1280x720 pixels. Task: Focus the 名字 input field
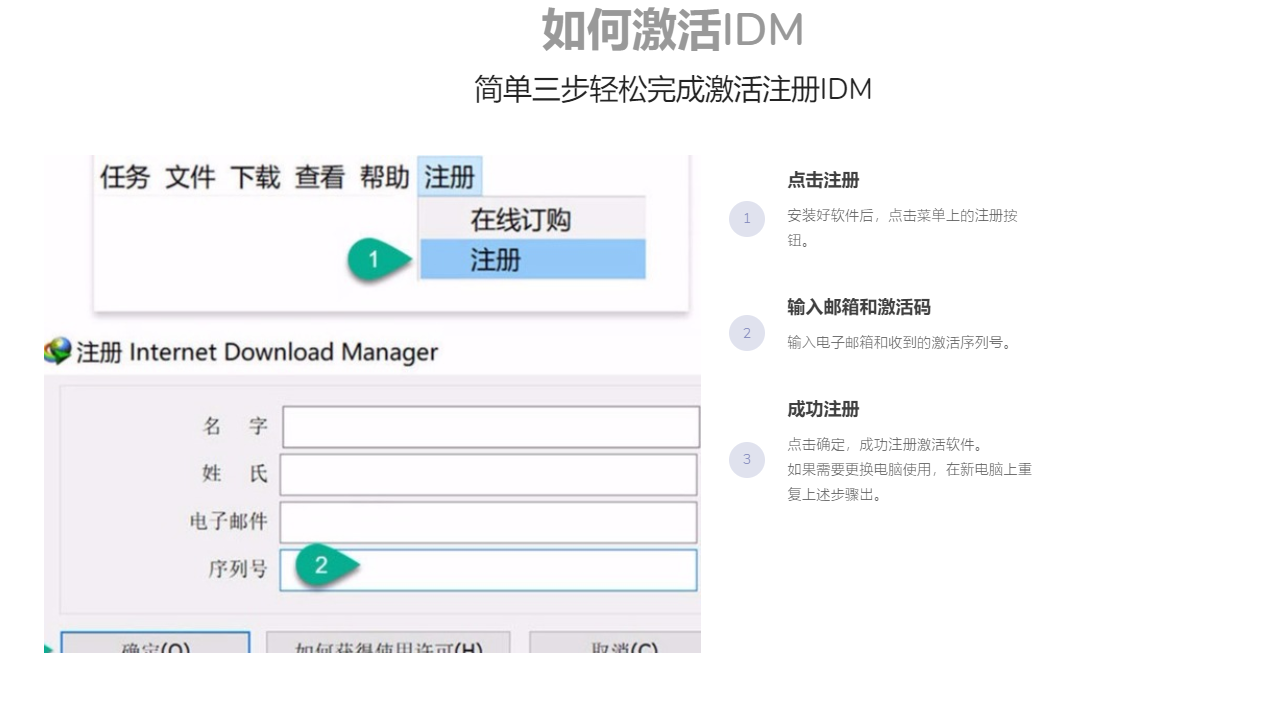(491, 427)
